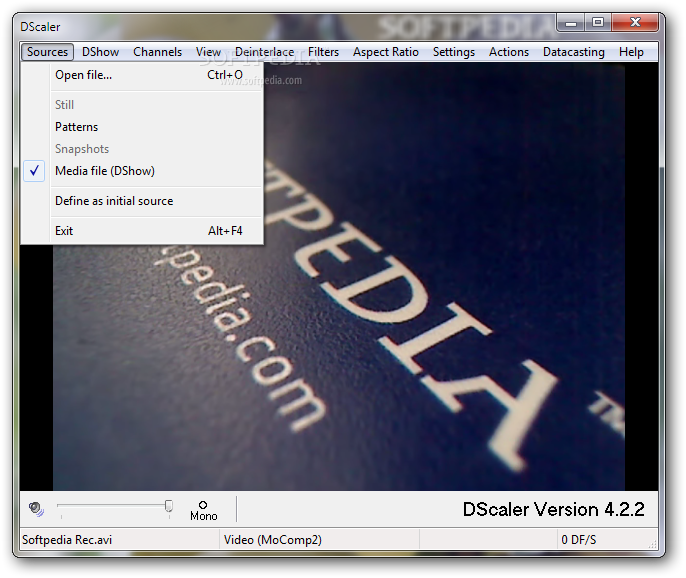The height and width of the screenshot is (578, 686).
Task: Open the Filters menu
Action: (x=323, y=52)
